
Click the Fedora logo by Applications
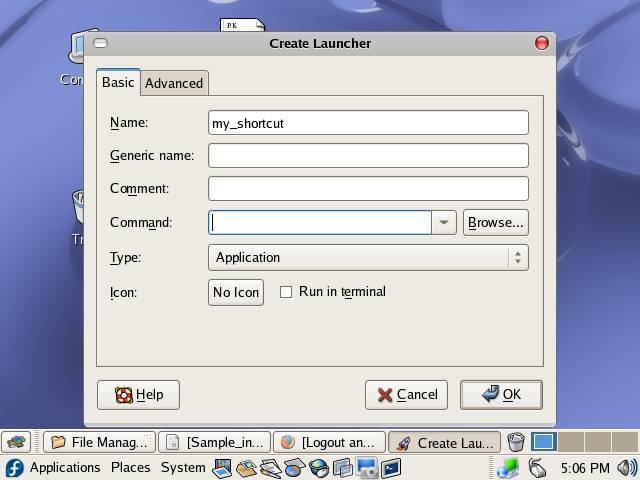(x=14, y=468)
